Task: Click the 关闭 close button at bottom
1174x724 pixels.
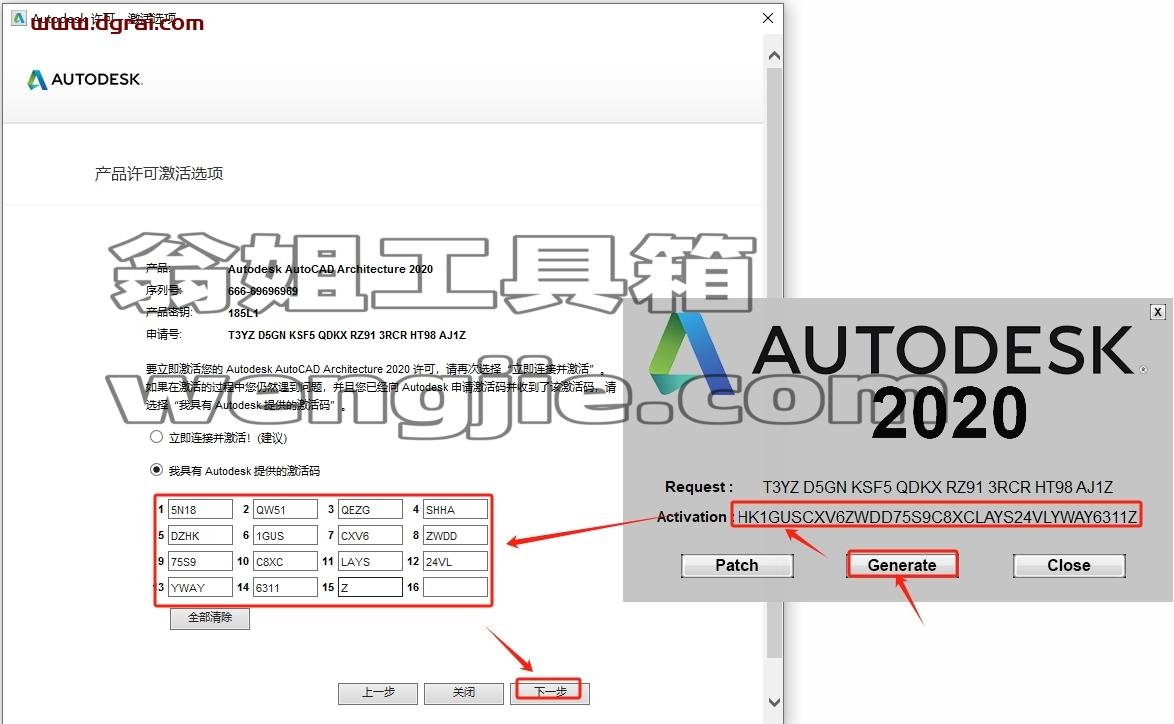Action: coord(463,693)
